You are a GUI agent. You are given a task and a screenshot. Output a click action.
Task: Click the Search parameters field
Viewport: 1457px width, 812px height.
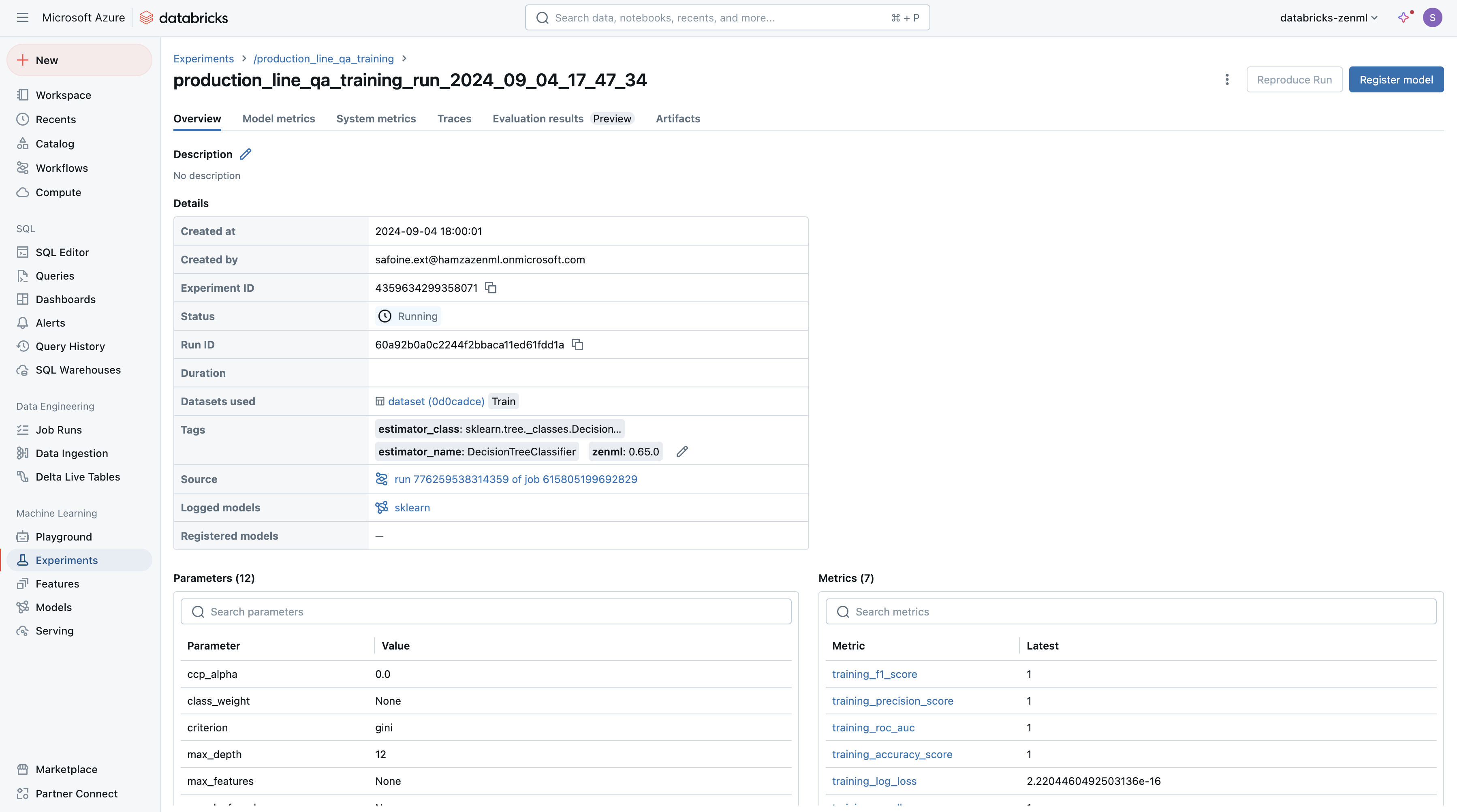point(487,612)
